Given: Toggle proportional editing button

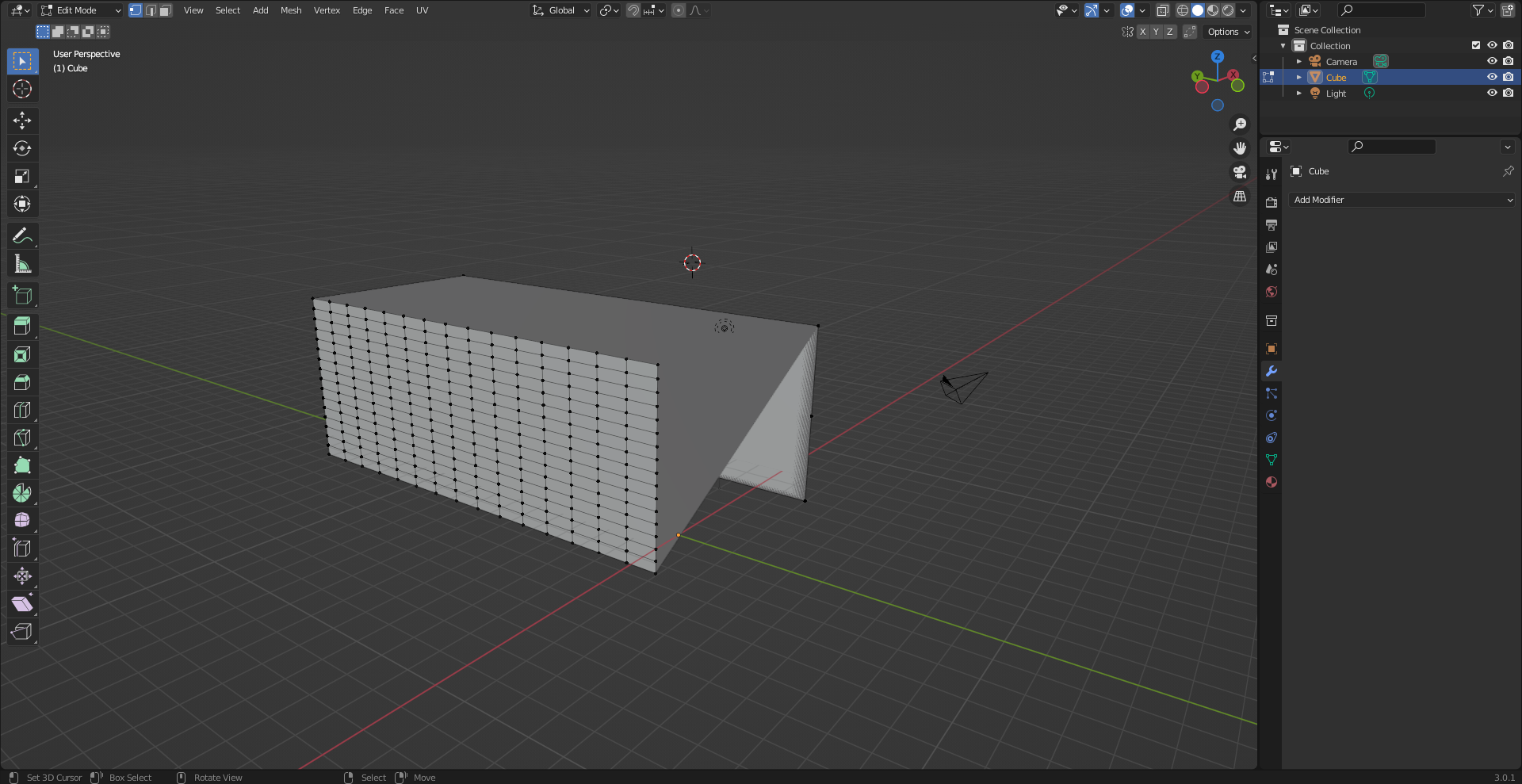Looking at the screenshot, I should [x=679, y=10].
